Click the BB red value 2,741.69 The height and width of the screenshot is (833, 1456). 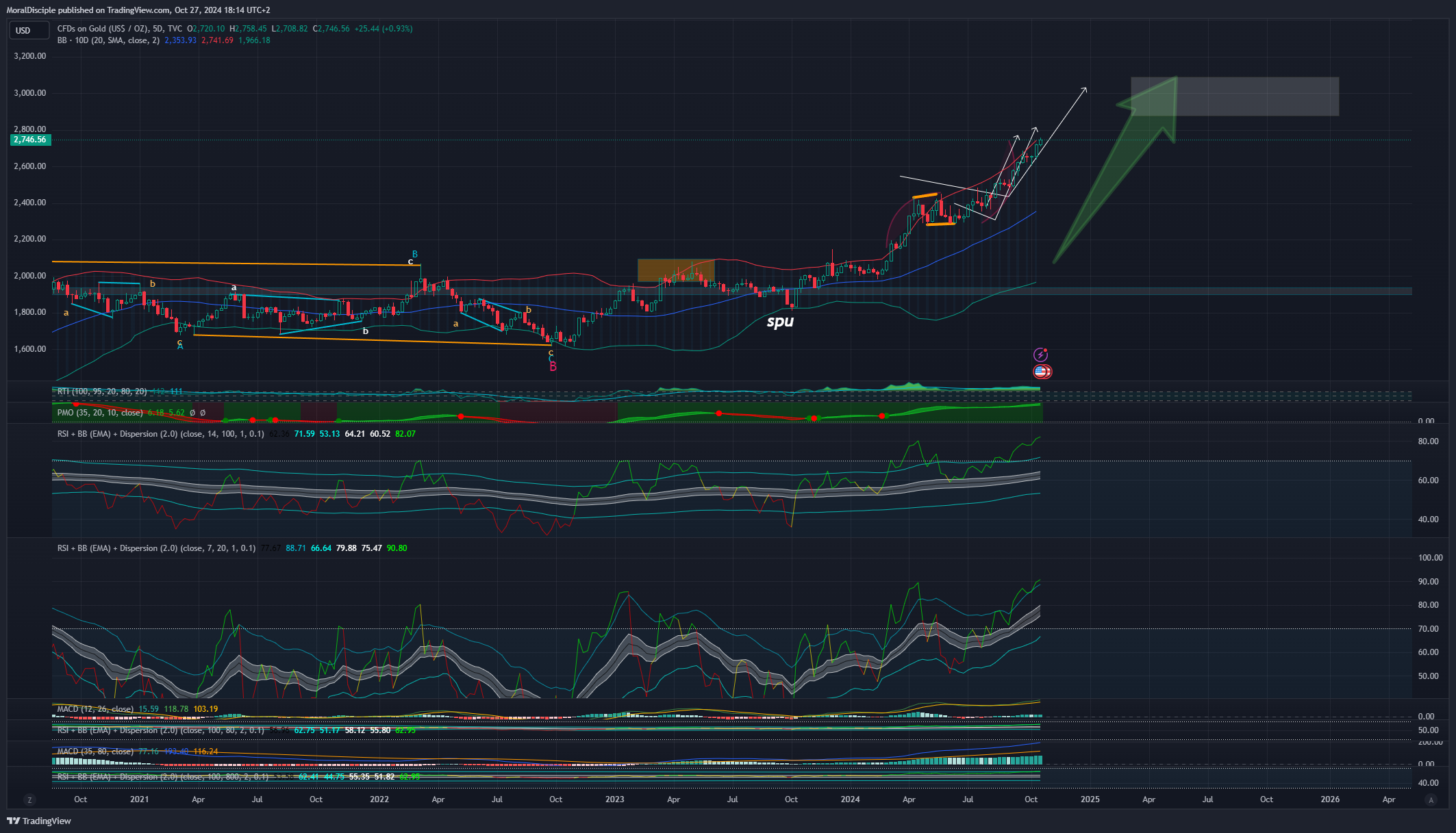click(217, 40)
